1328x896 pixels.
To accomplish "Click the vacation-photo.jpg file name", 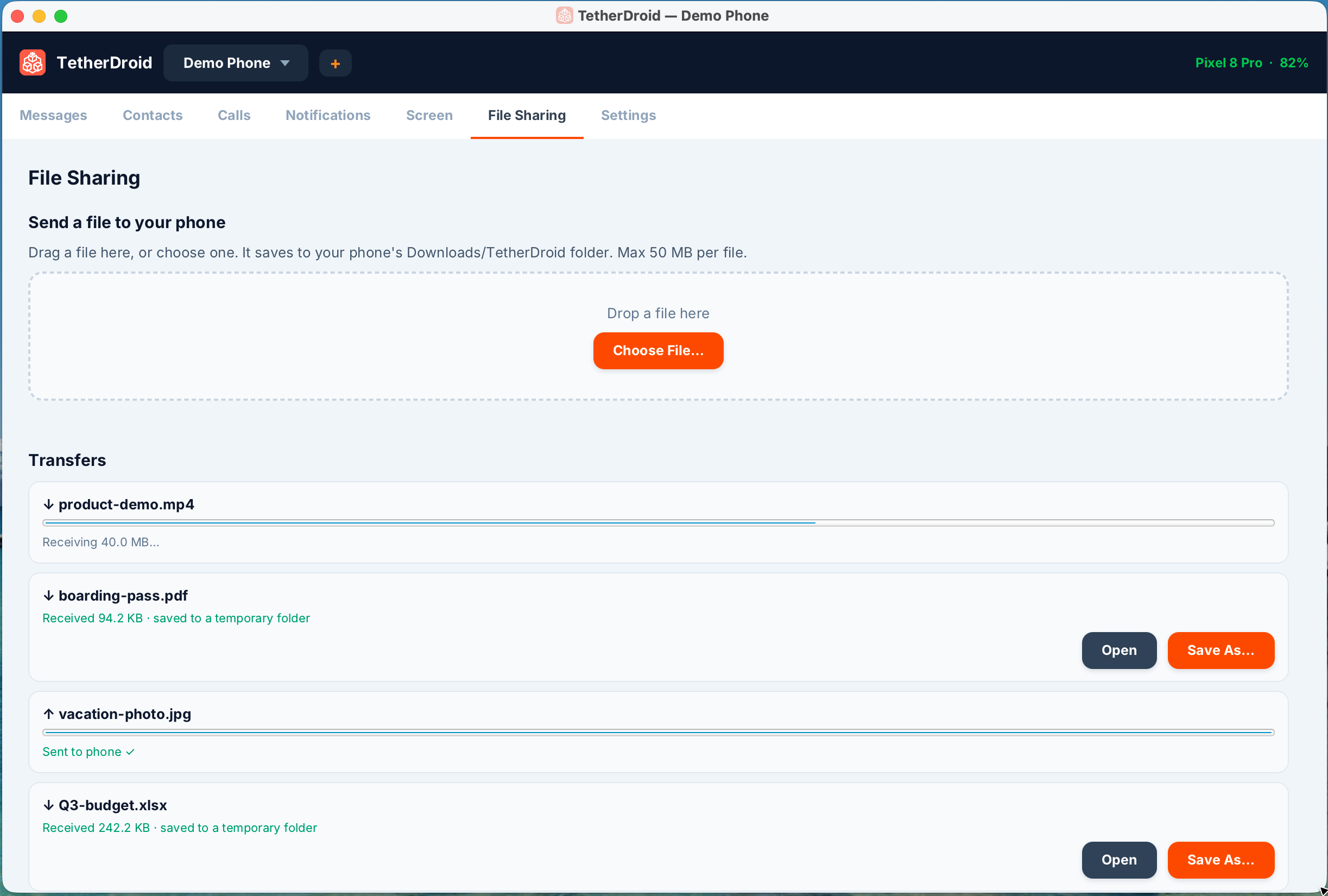I will click(125, 714).
